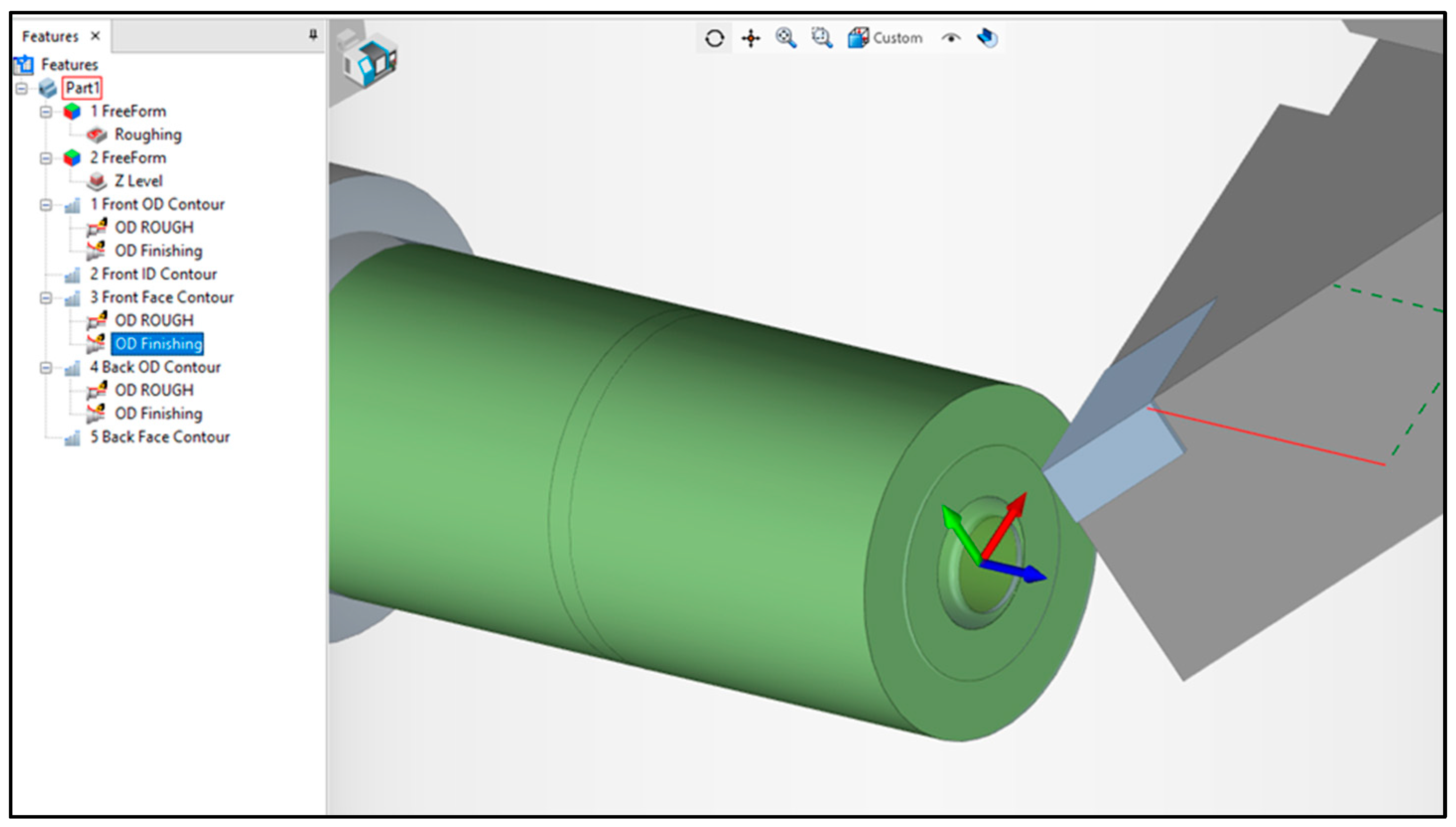Viewport: 1456px width, 827px height.
Task: Select the Z Level operation
Action: [x=138, y=182]
